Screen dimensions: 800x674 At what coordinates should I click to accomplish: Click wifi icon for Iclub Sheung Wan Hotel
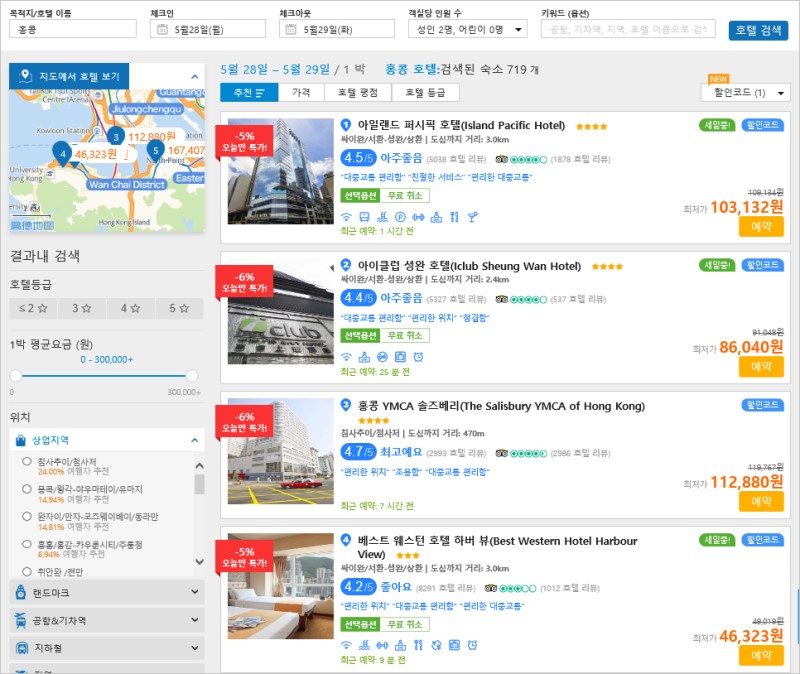coord(346,357)
